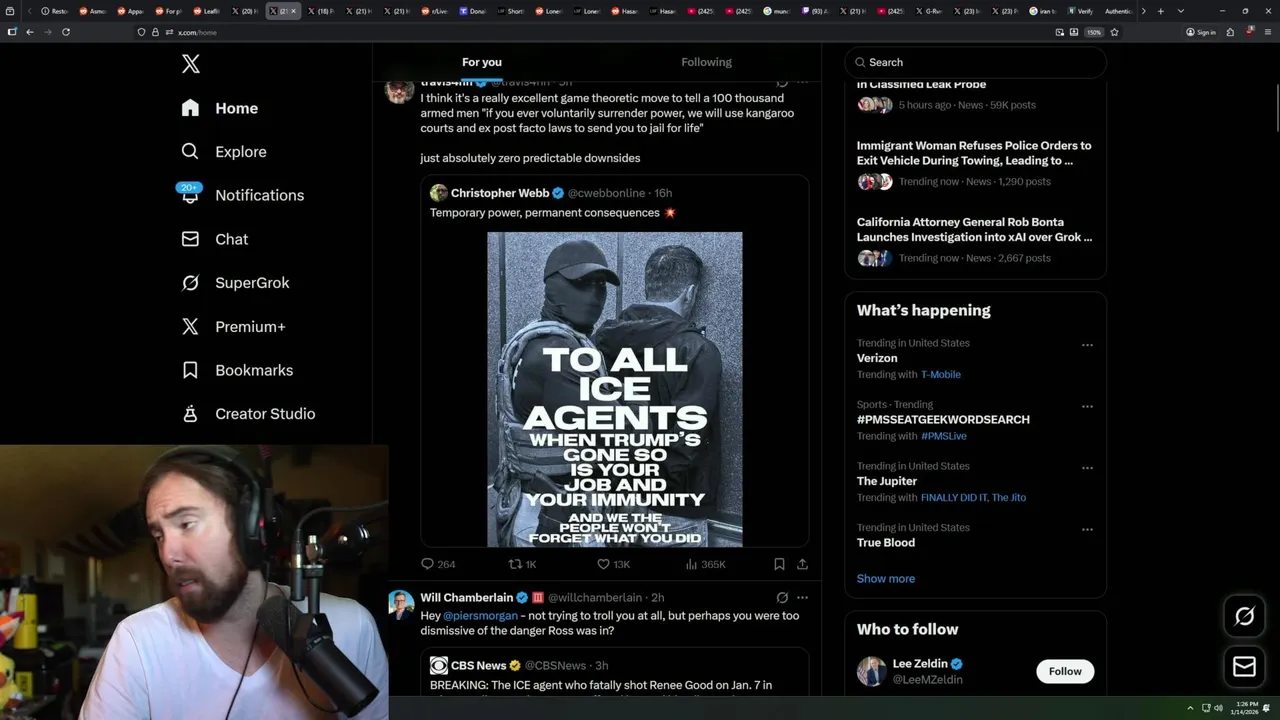Open the floating Grok button
The width and height of the screenshot is (1280, 720).
click(x=1245, y=617)
